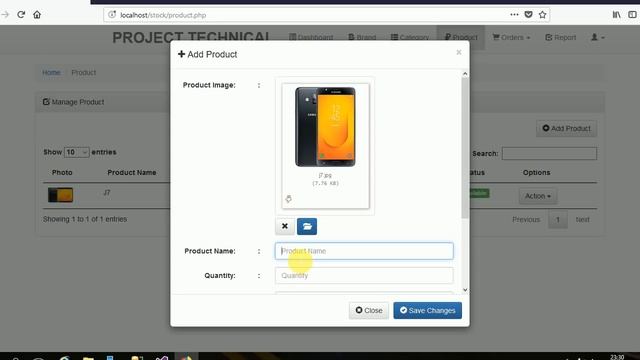Click the Close button in the modal footer
The width and height of the screenshot is (640, 360).
pos(369,311)
